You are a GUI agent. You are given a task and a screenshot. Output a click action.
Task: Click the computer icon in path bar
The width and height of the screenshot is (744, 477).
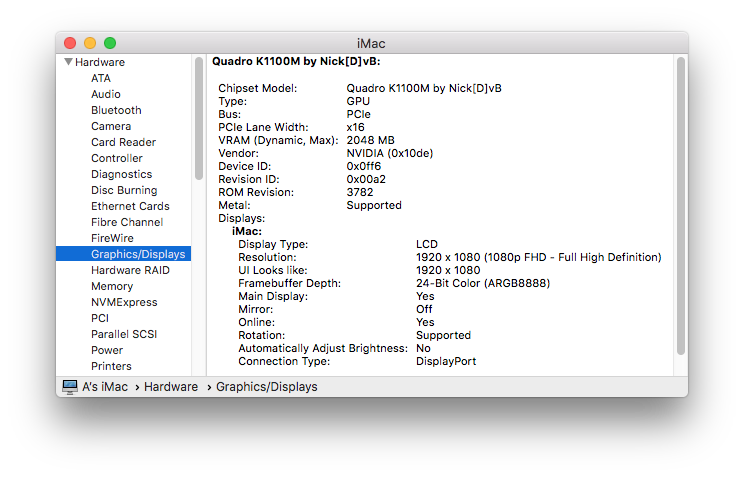tap(70, 387)
